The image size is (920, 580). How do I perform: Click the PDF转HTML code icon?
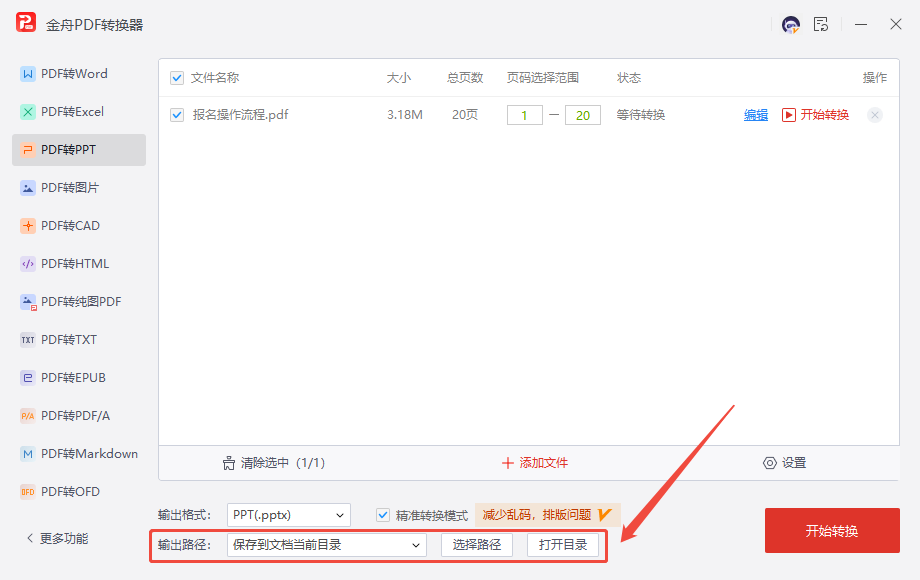click(28, 264)
